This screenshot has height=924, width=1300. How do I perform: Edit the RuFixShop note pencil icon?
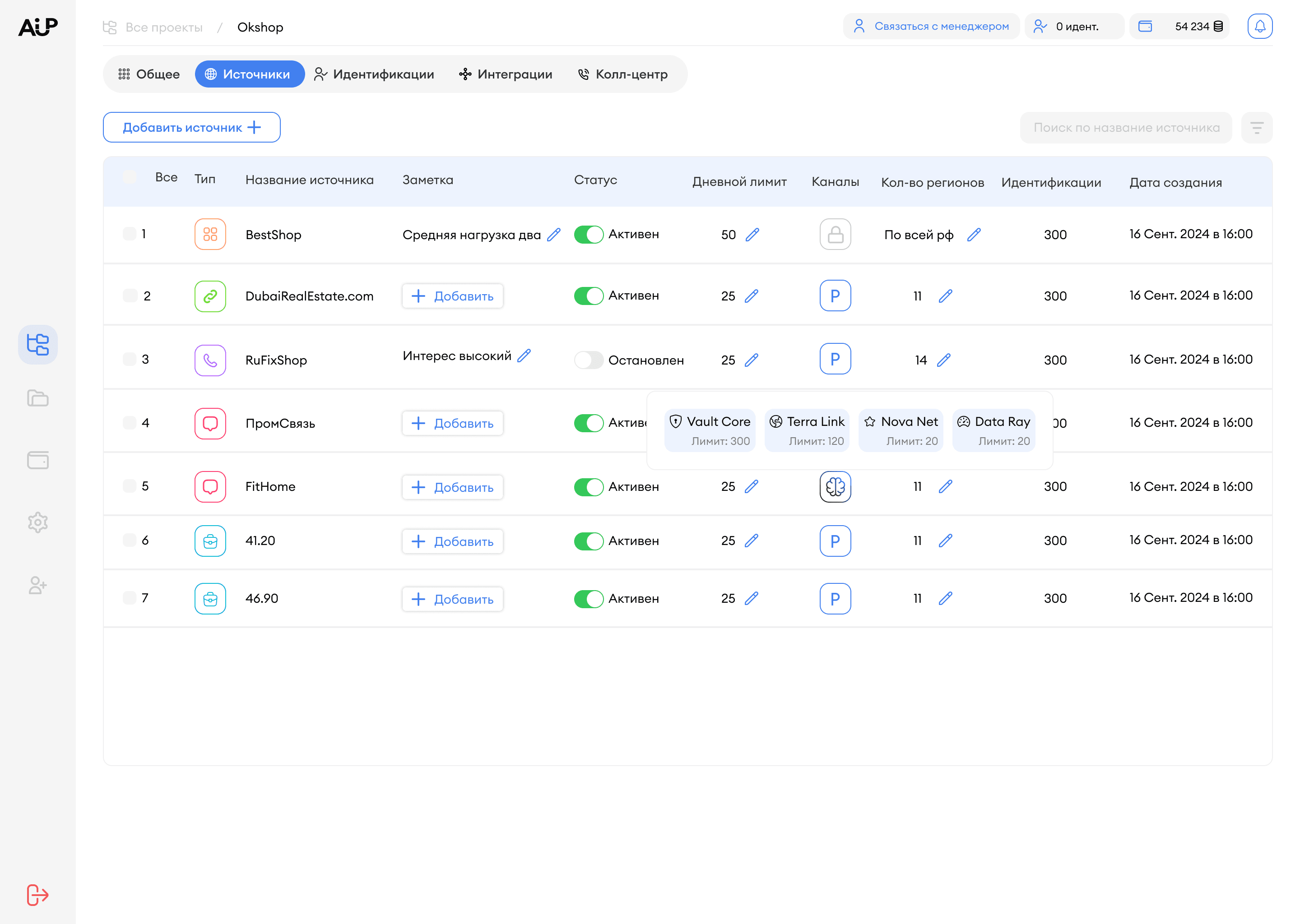[x=524, y=356]
